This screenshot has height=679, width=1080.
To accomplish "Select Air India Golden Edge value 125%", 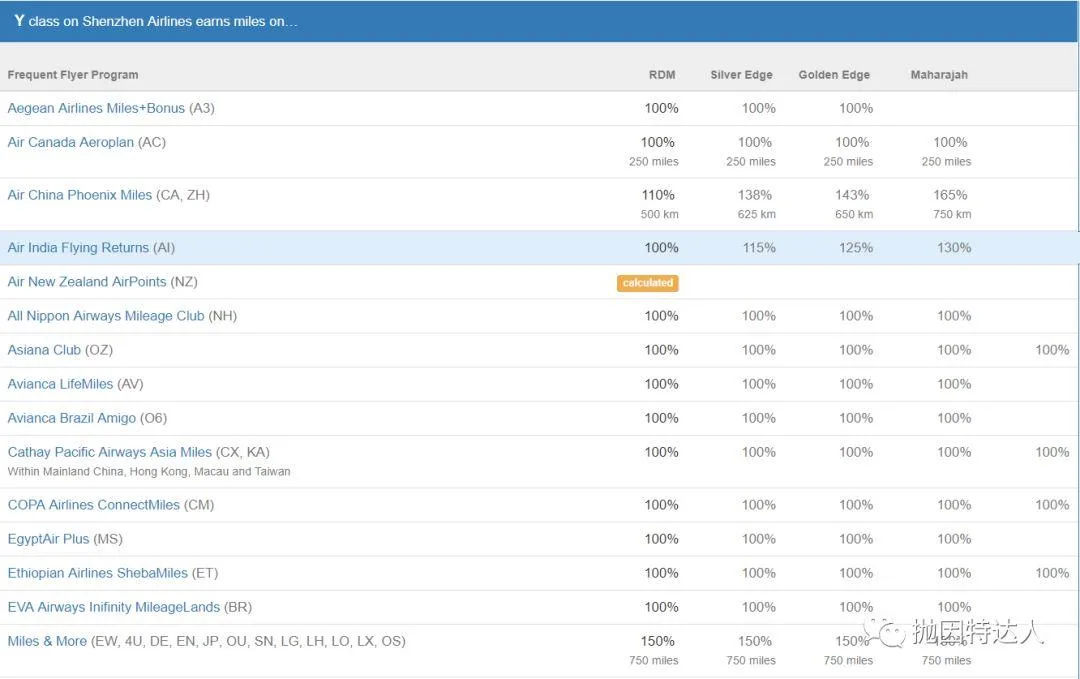I will coord(856,247).
